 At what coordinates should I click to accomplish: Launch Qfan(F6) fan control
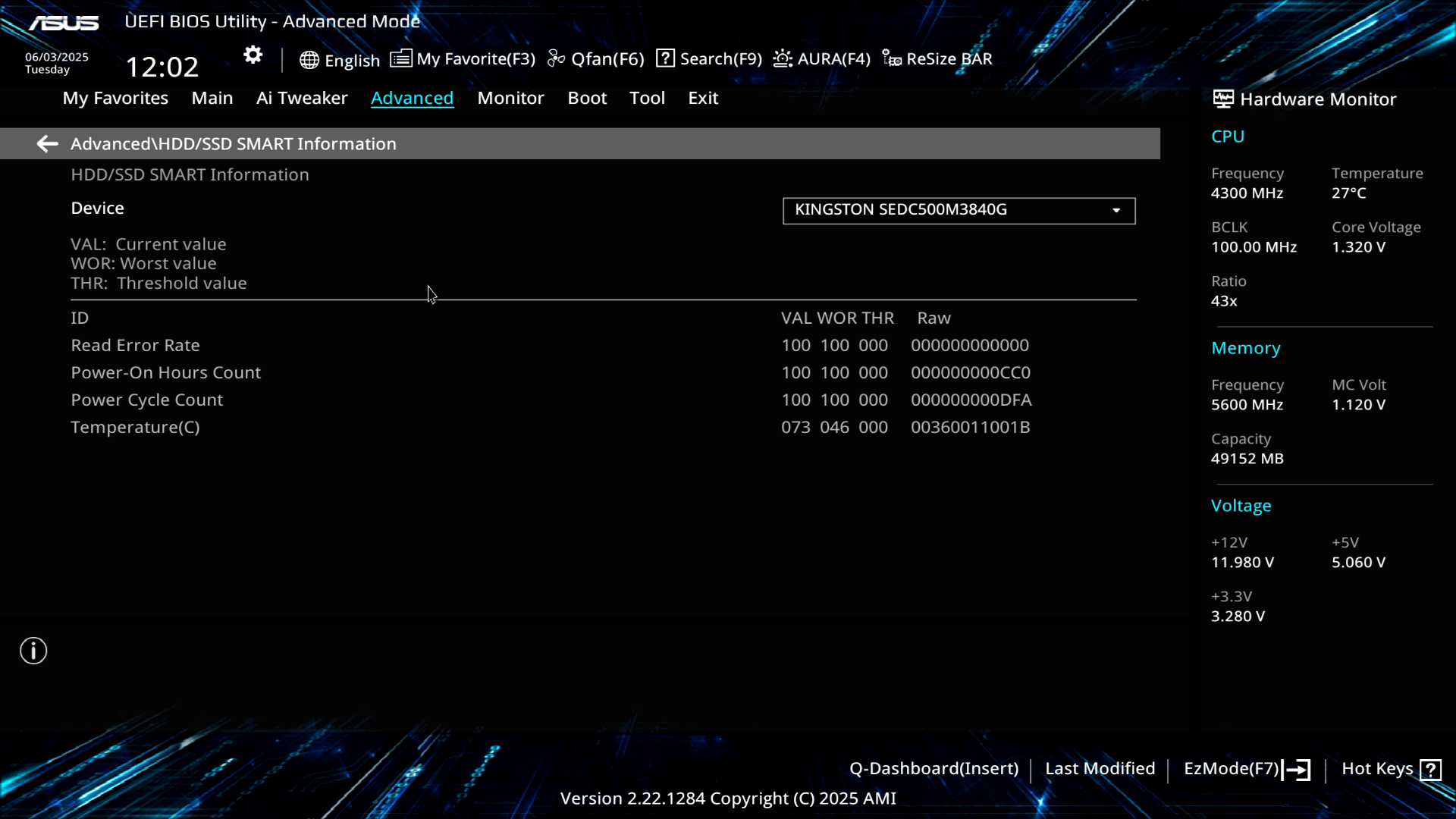pyautogui.click(x=596, y=59)
